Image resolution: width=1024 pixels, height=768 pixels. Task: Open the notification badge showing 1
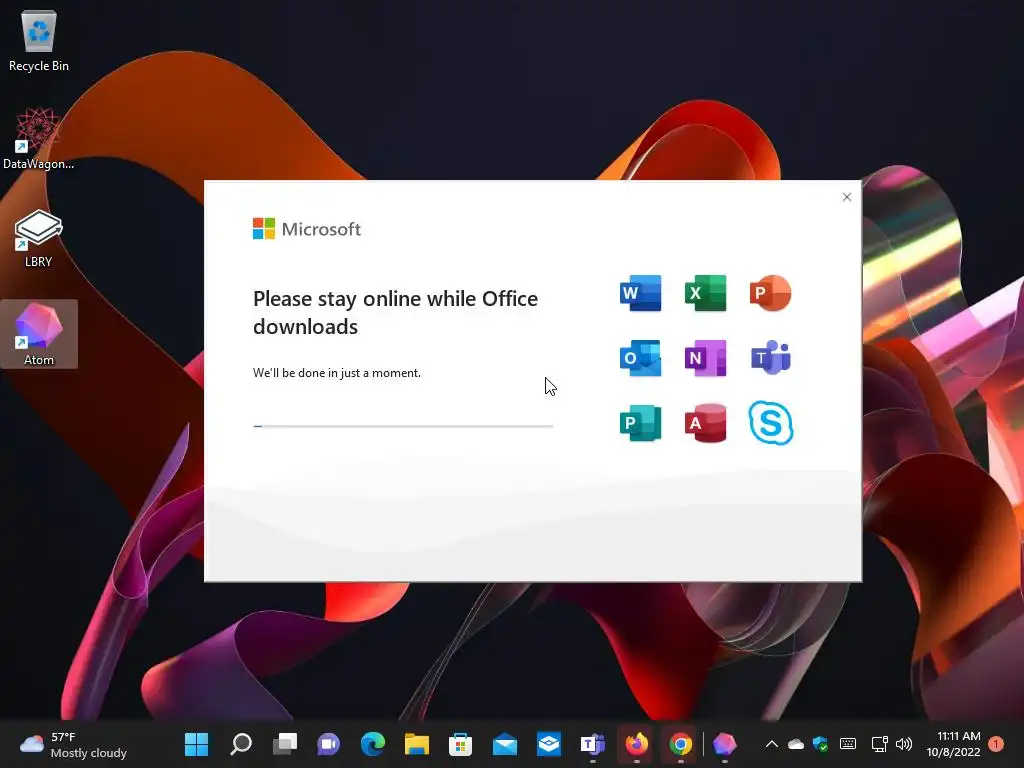point(996,744)
